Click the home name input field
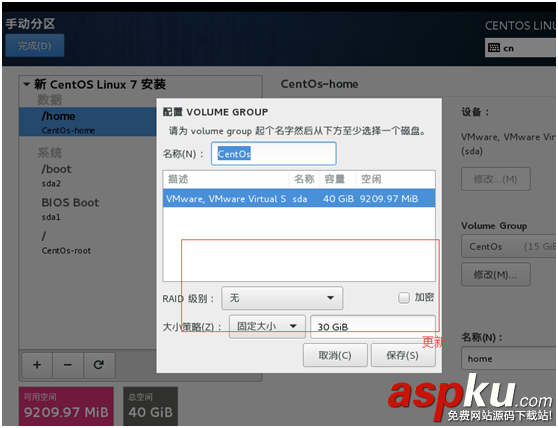Viewport: 558px width, 428px height. pos(509,359)
